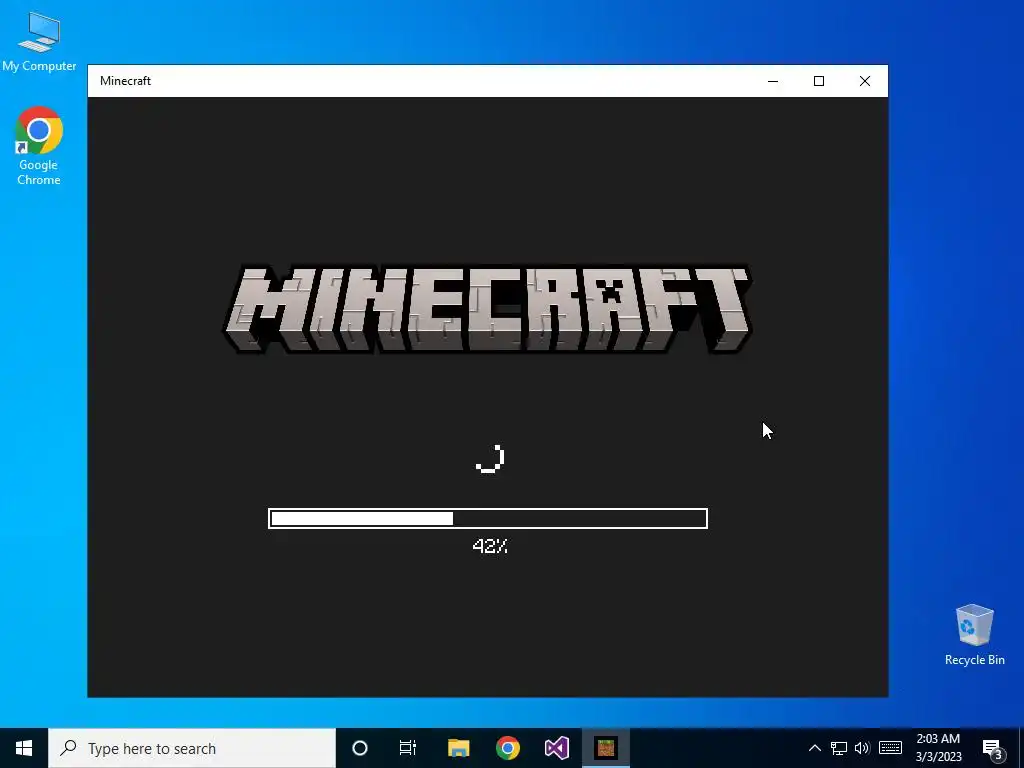Click the Cortana circle icon in the taskbar
The height and width of the screenshot is (768, 1024).
click(x=360, y=748)
